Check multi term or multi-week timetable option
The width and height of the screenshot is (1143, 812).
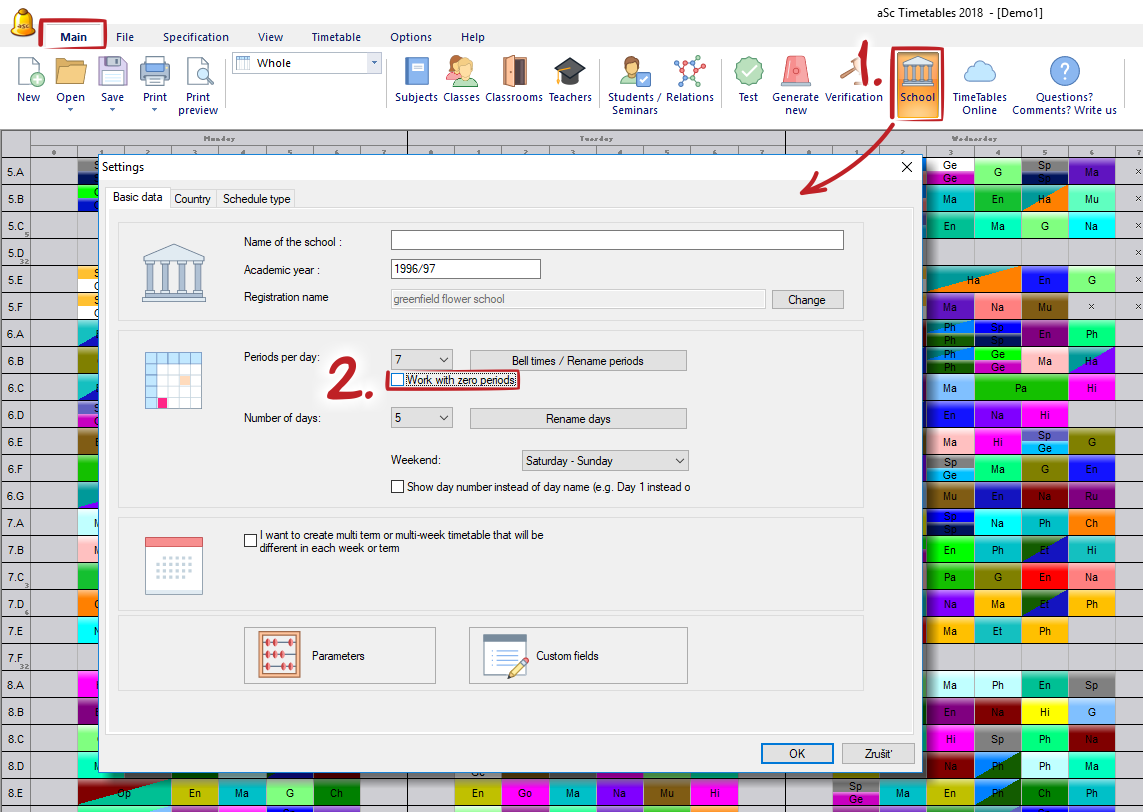click(x=250, y=541)
